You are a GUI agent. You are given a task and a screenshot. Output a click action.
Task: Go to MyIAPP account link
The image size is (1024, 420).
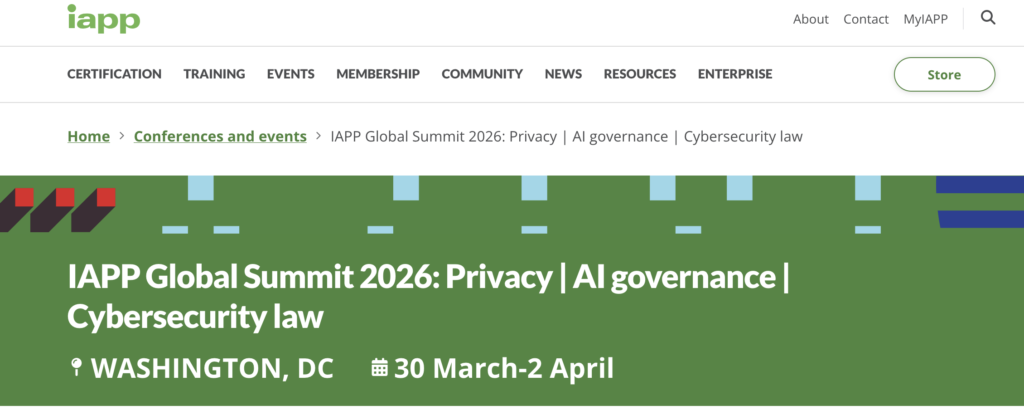pyautogui.click(x=926, y=19)
